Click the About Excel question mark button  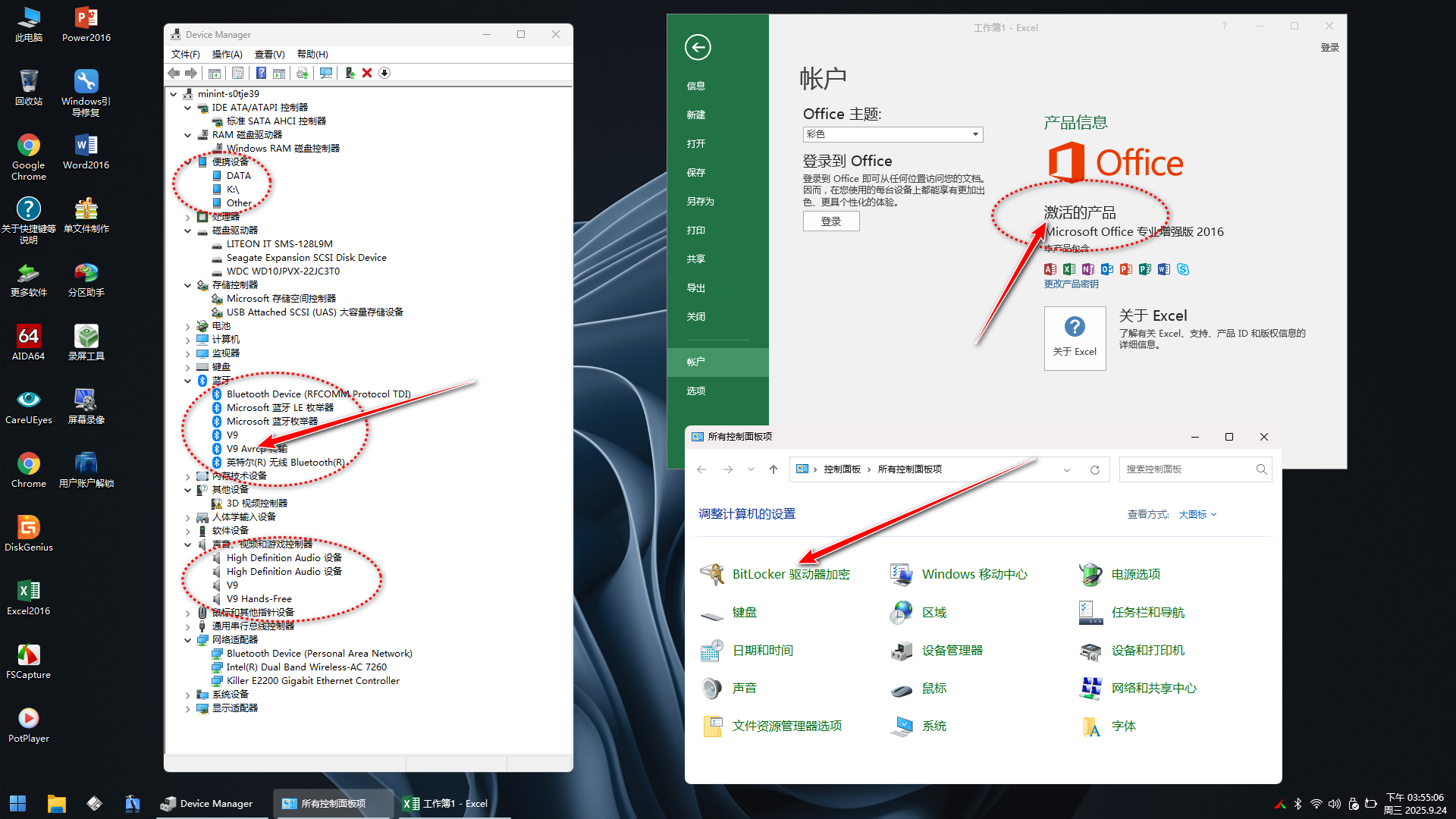click(1075, 338)
